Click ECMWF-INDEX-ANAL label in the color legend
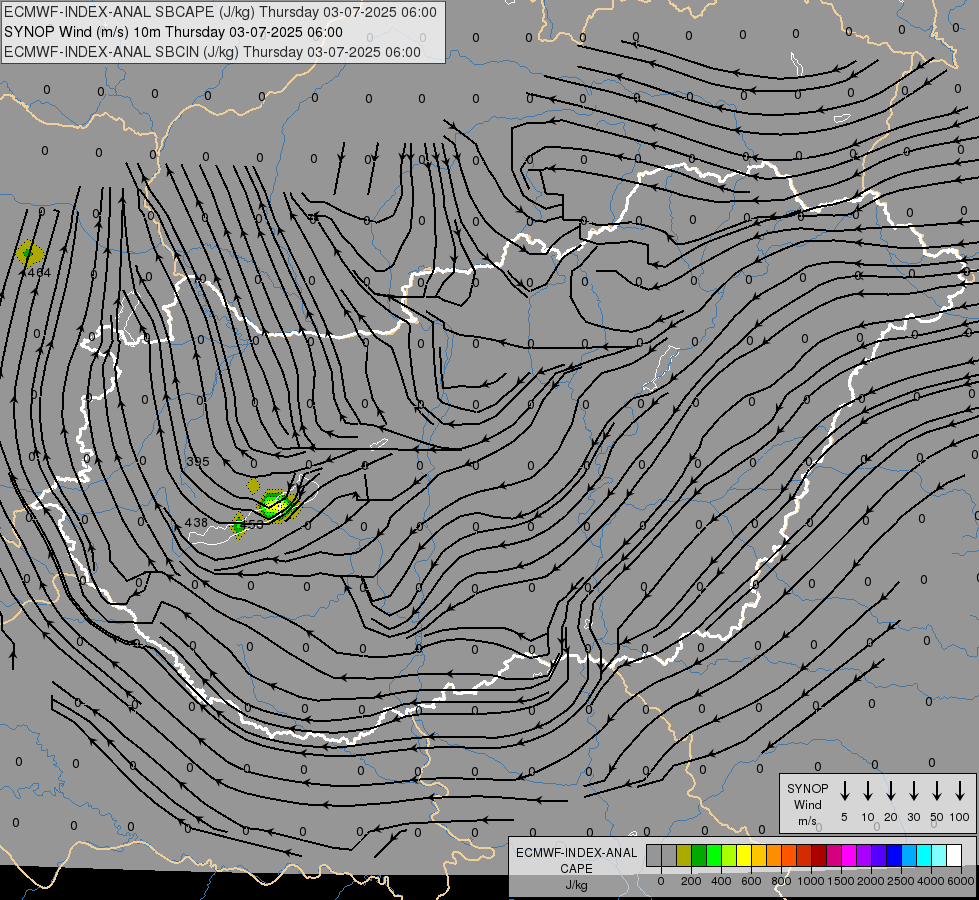Screen dimensions: 979x900 tap(577, 853)
